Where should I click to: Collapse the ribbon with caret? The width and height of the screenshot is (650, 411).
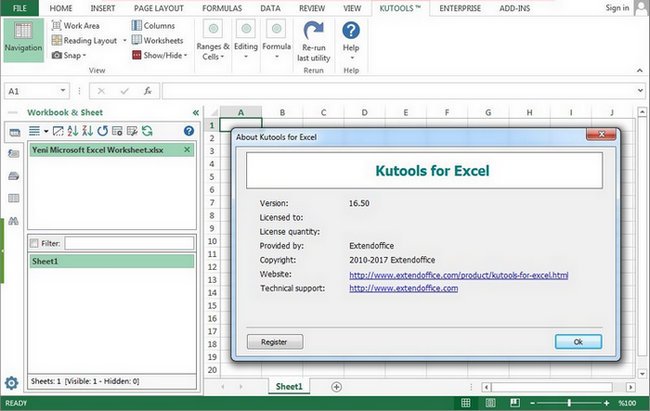(640, 71)
